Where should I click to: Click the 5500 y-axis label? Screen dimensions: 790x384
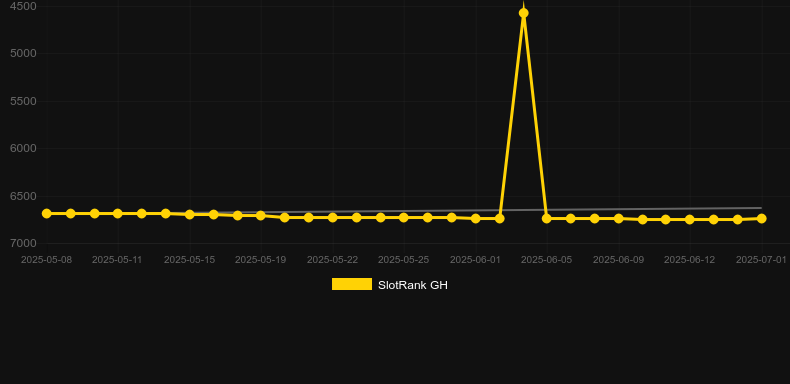tap(23, 101)
